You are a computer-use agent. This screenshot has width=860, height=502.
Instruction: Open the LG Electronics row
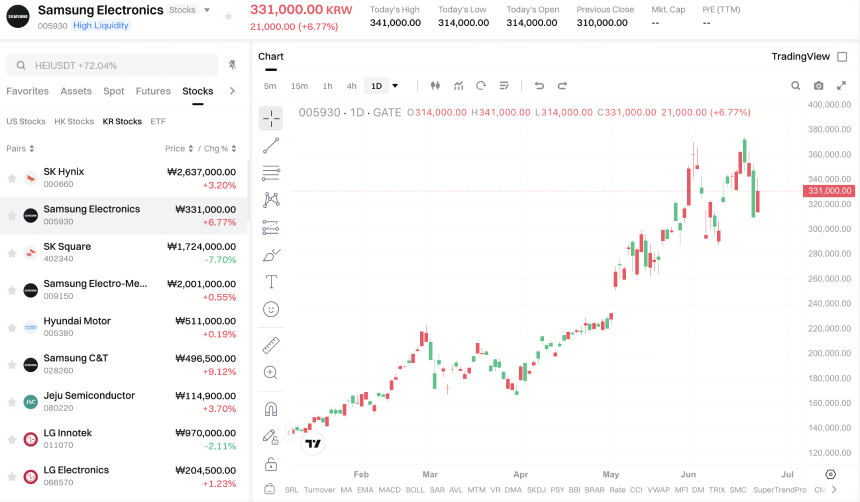pyautogui.click(x=123, y=477)
